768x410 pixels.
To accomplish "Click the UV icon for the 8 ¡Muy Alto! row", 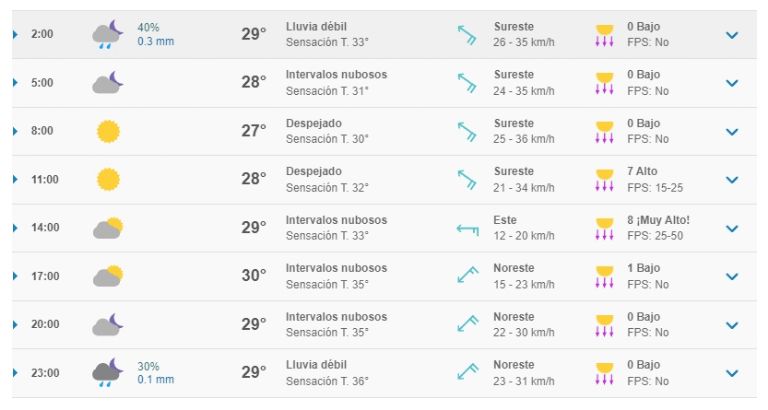I will 604,228.
